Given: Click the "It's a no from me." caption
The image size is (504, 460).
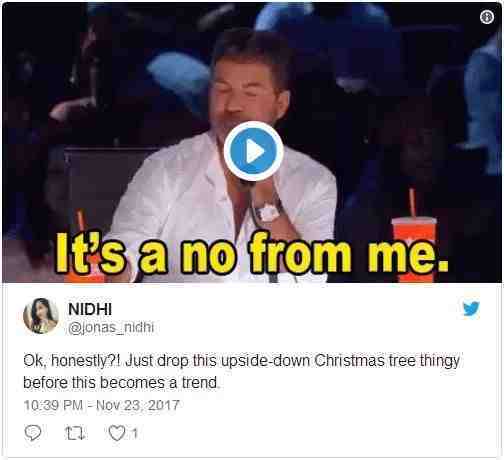Looking at the screenshot, I should 252,254.
